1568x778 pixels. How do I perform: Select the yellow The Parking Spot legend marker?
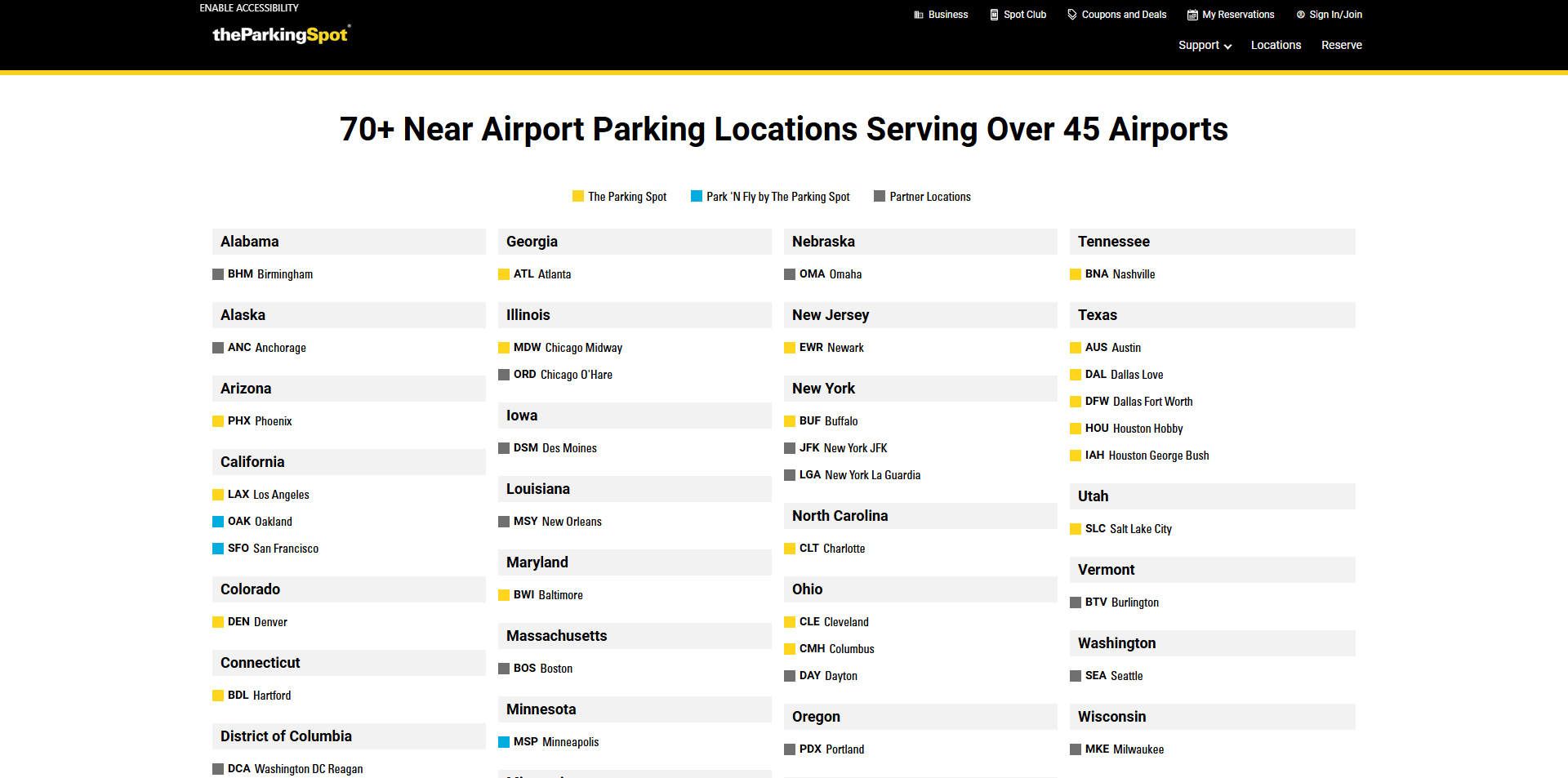tap(577, 196)
